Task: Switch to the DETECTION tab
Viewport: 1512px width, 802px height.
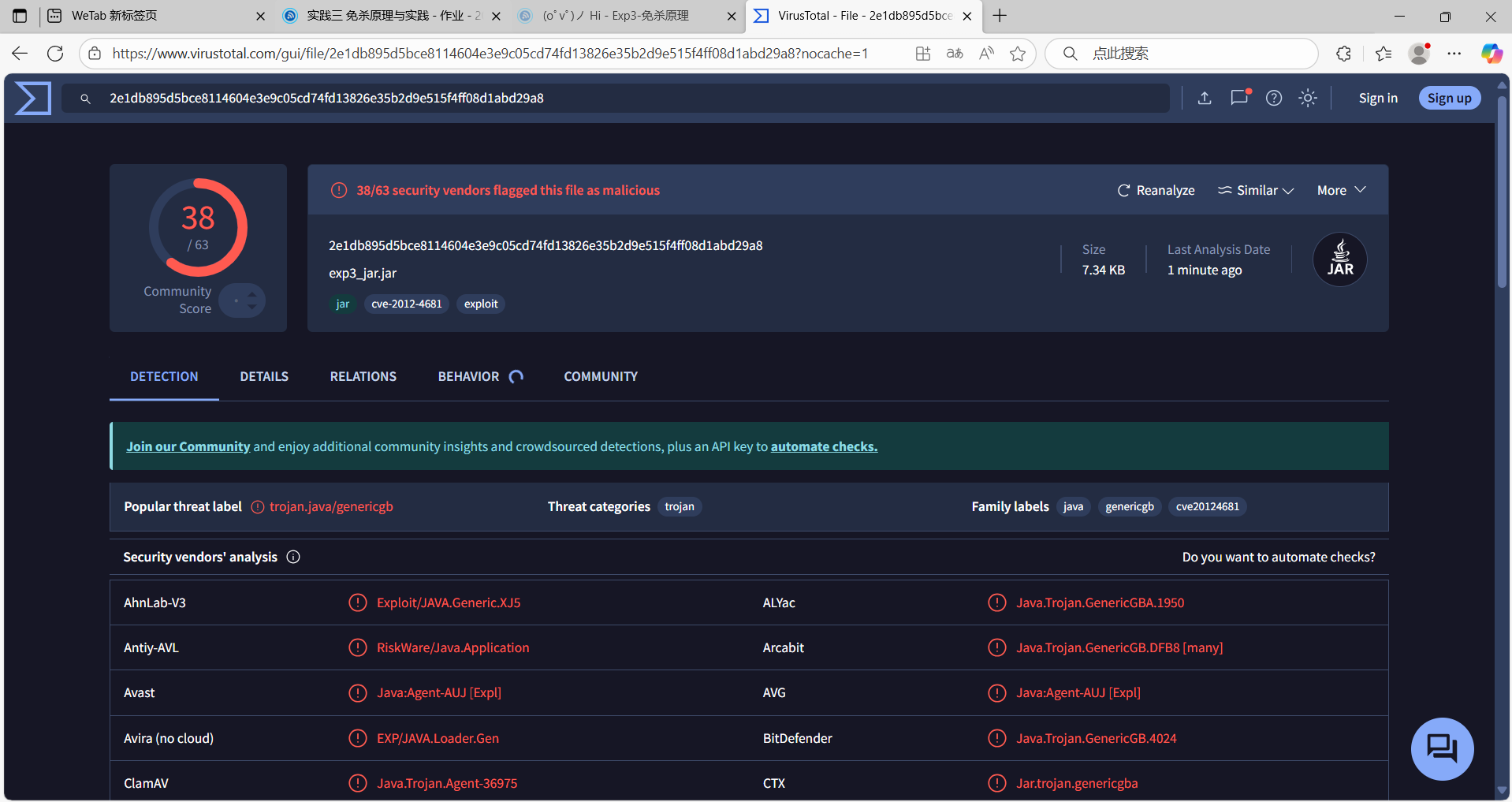Action: [x=164, y=377]
